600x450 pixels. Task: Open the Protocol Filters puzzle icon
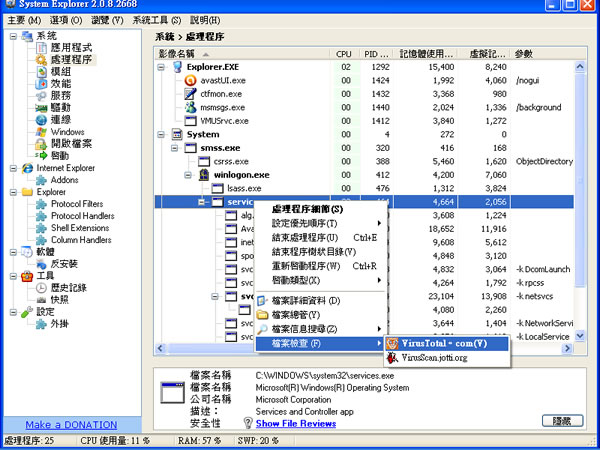pos(41,204)
